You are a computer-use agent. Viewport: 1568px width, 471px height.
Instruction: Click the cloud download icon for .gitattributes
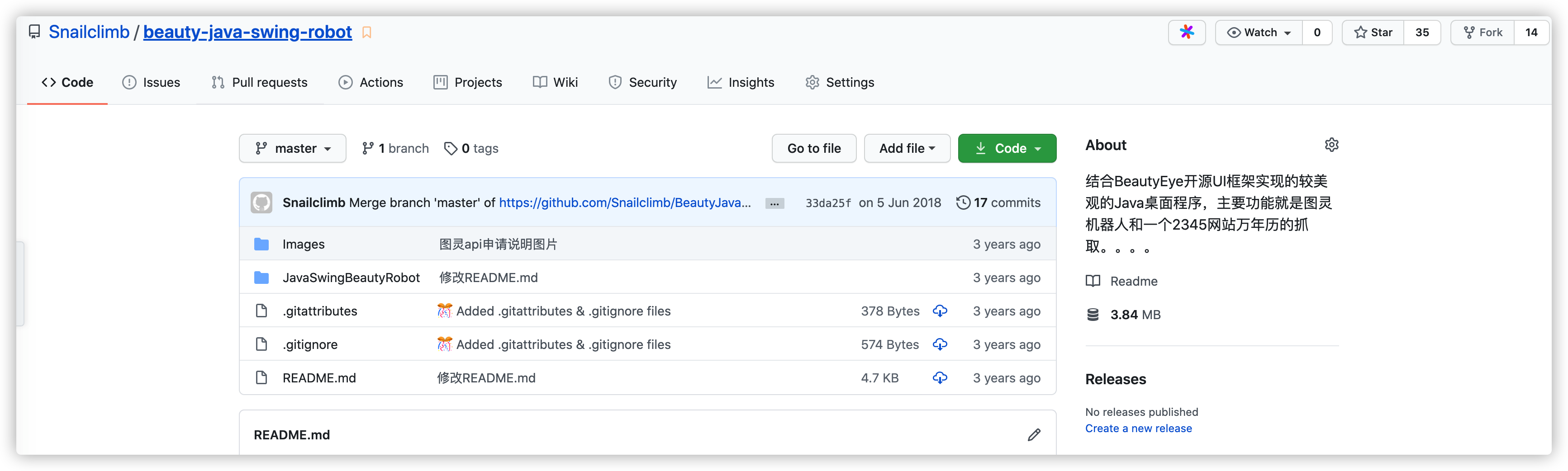tap(940, 311)
